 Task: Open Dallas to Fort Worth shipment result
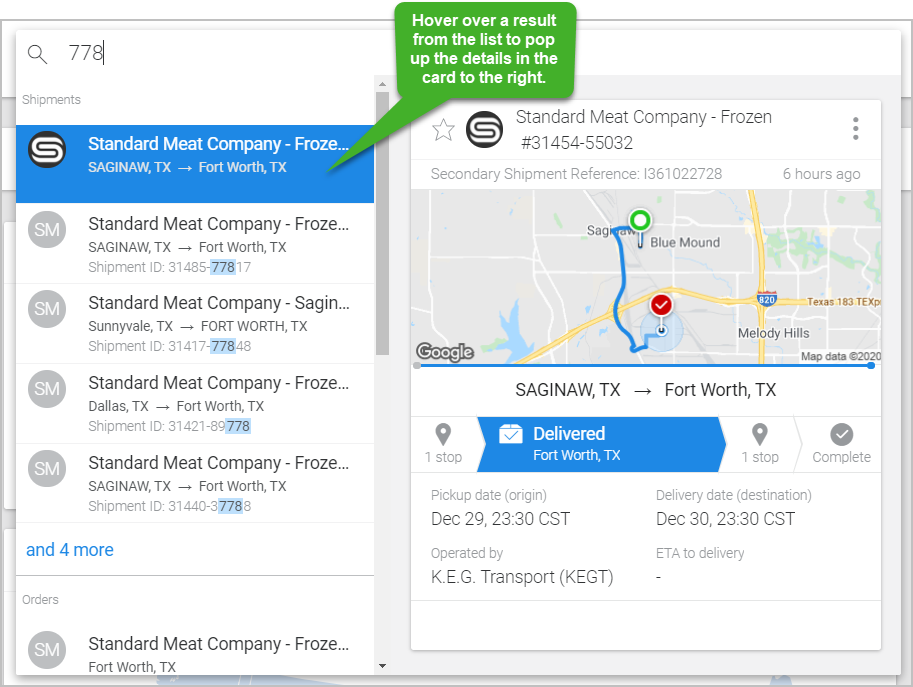(x=195, y=403)
